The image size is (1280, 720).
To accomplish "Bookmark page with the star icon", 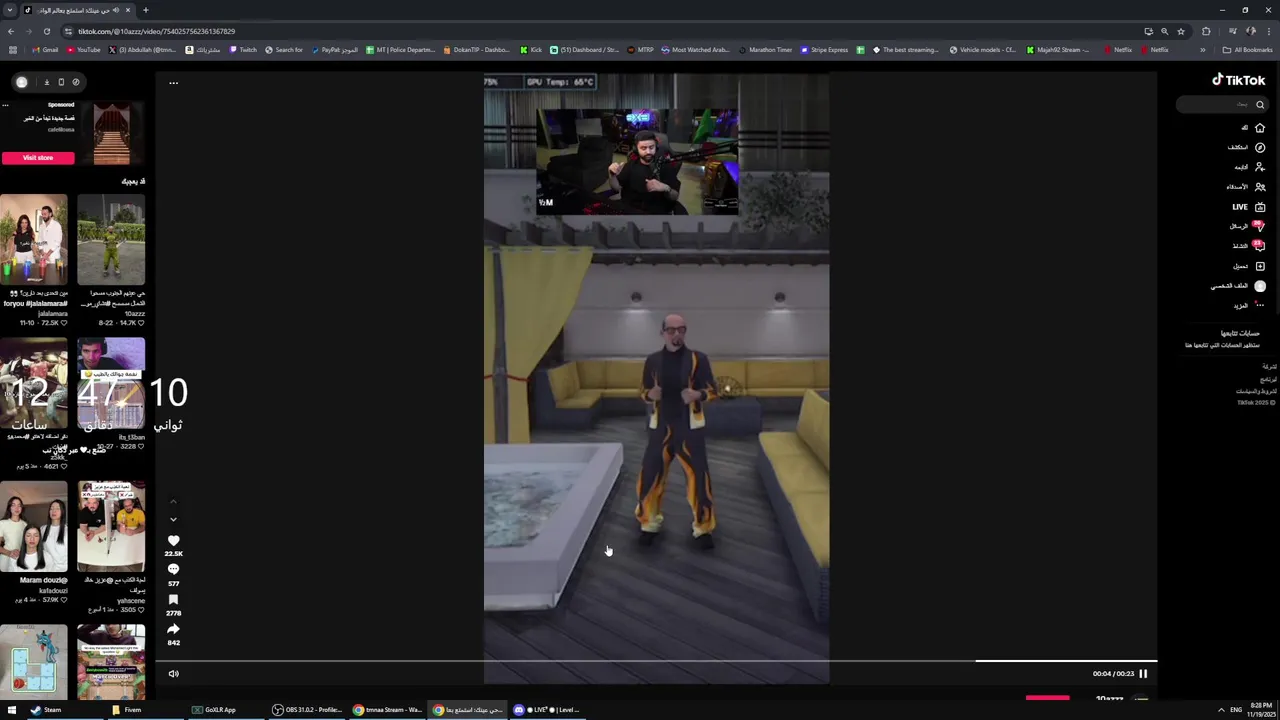I will coord(1180,31).
